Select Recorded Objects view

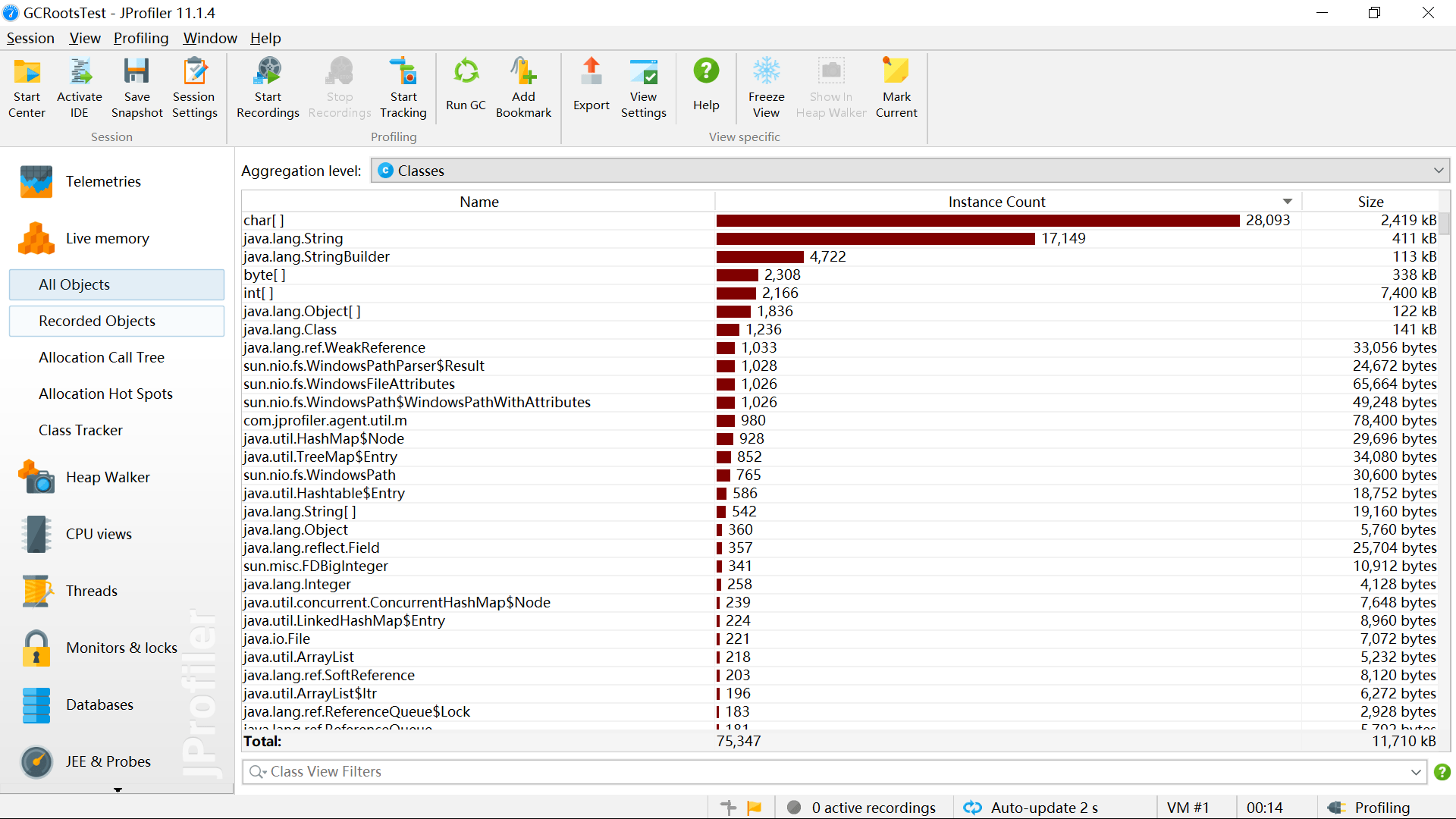[97, 321]
